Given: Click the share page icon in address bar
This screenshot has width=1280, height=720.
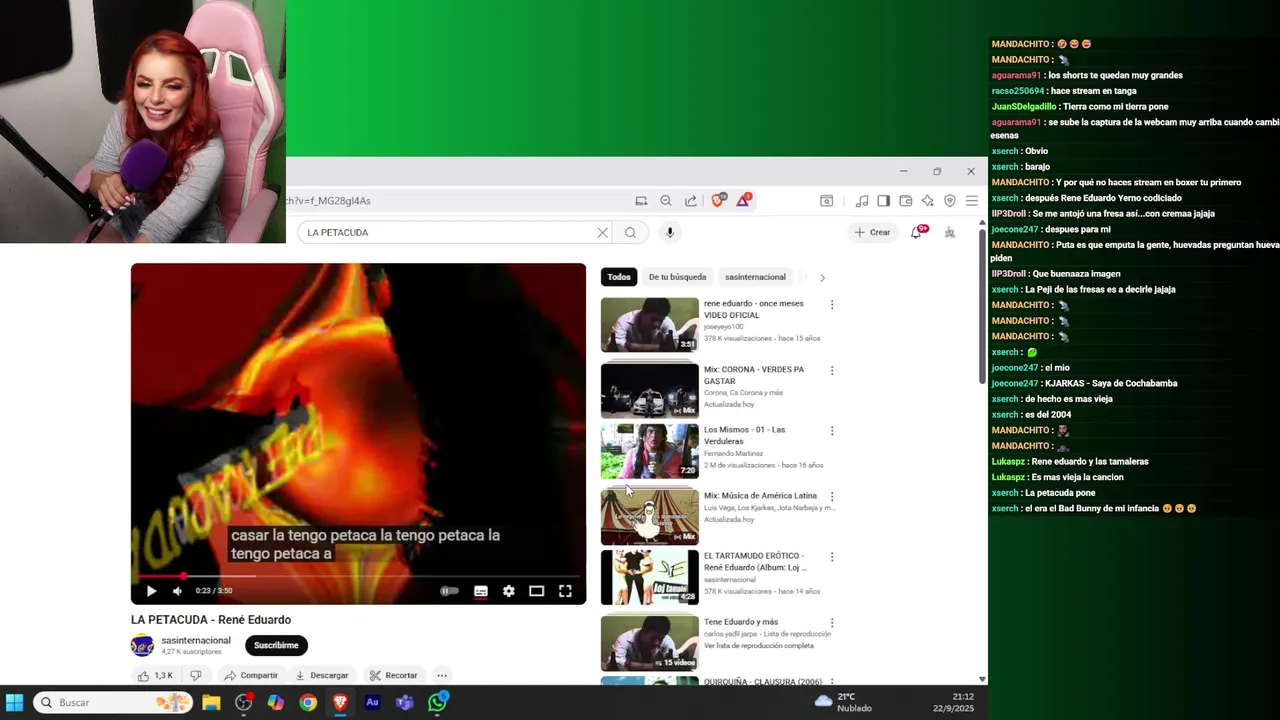Looking at the screenshot, I should (691, 201).
